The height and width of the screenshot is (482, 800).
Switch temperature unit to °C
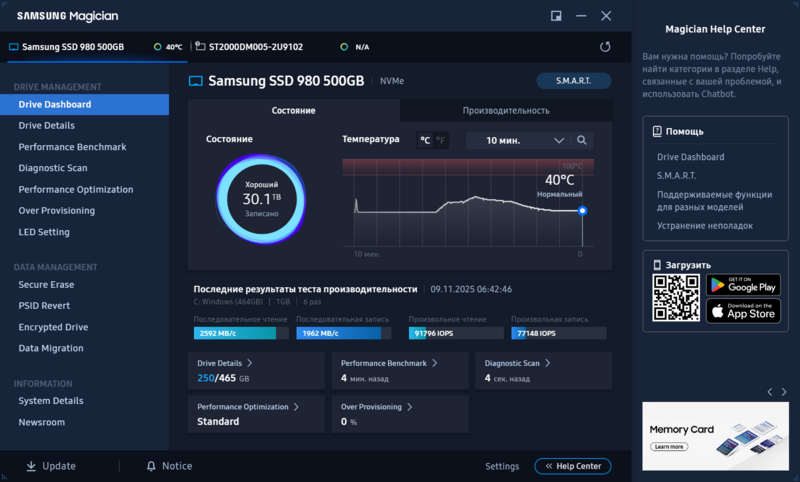click(x=425, y=140)
